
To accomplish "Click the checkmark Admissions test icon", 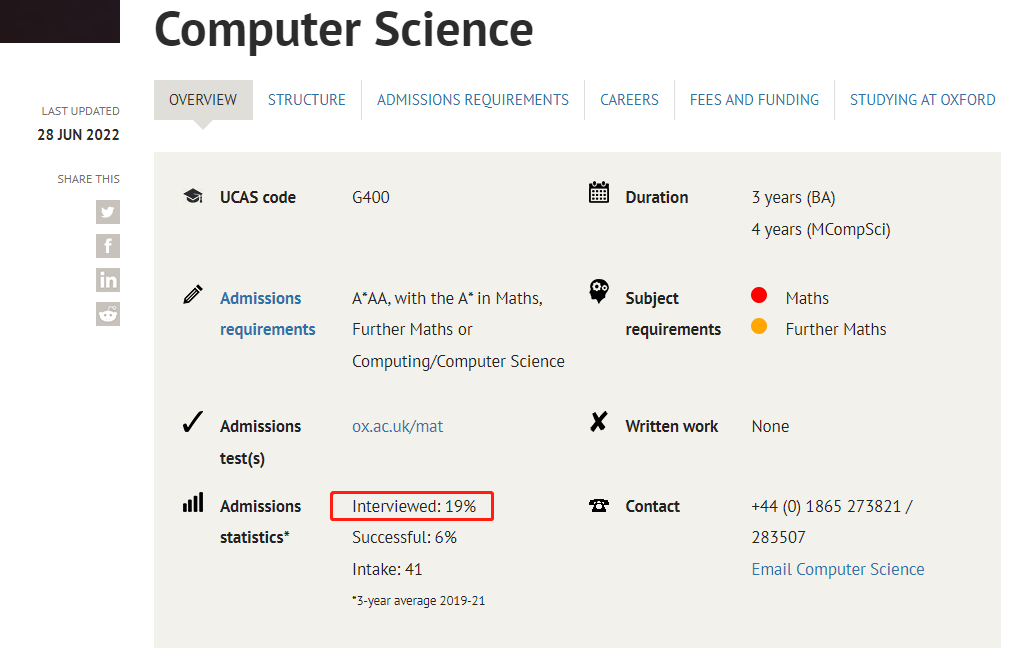I will tap(193, 423).
